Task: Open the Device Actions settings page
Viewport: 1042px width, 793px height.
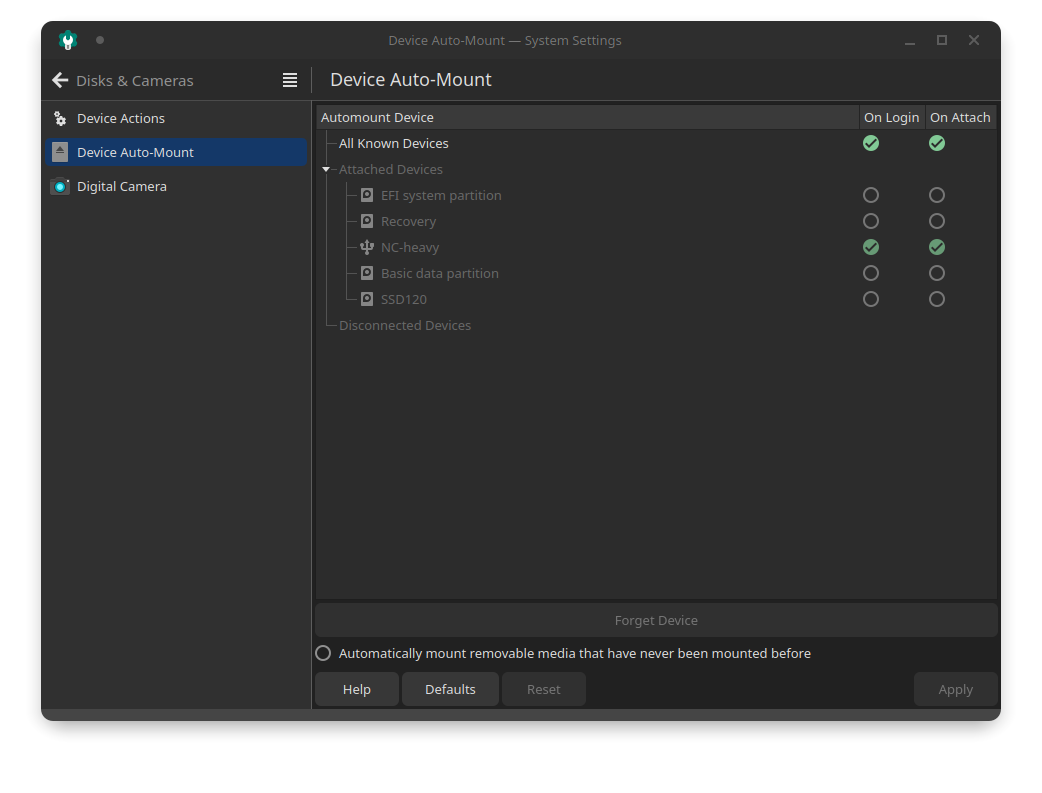Action: pos(121,118)
